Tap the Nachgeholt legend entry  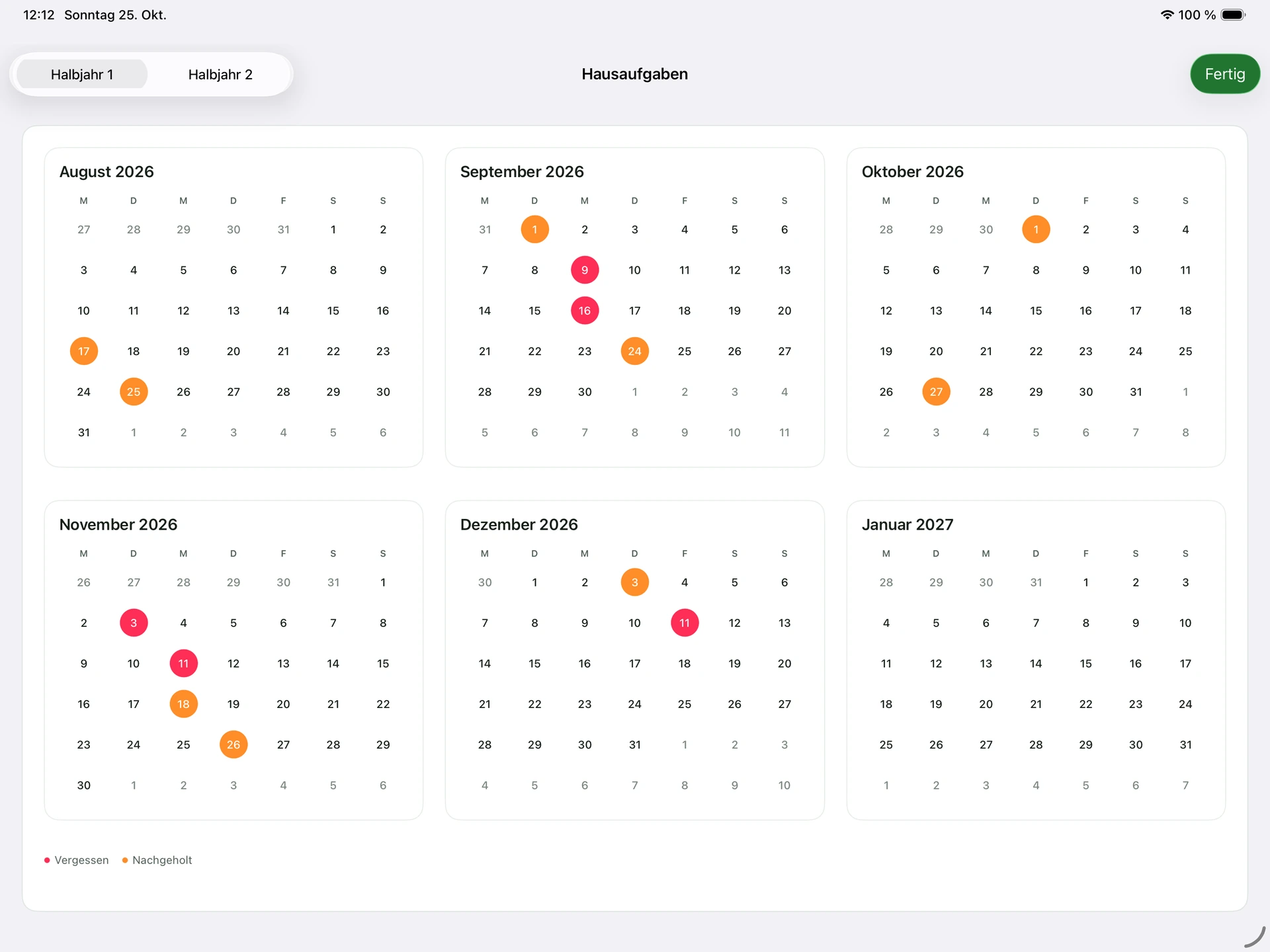pos(157,860)
